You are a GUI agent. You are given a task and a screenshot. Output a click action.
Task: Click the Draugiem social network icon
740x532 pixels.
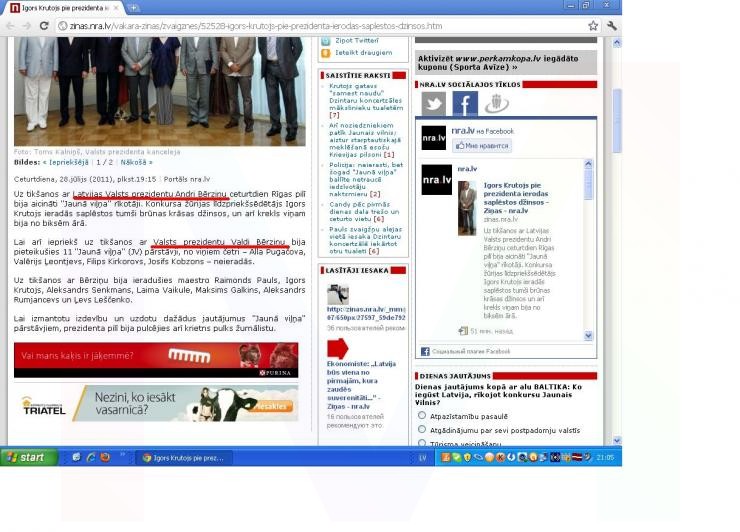tap(497, 104)
